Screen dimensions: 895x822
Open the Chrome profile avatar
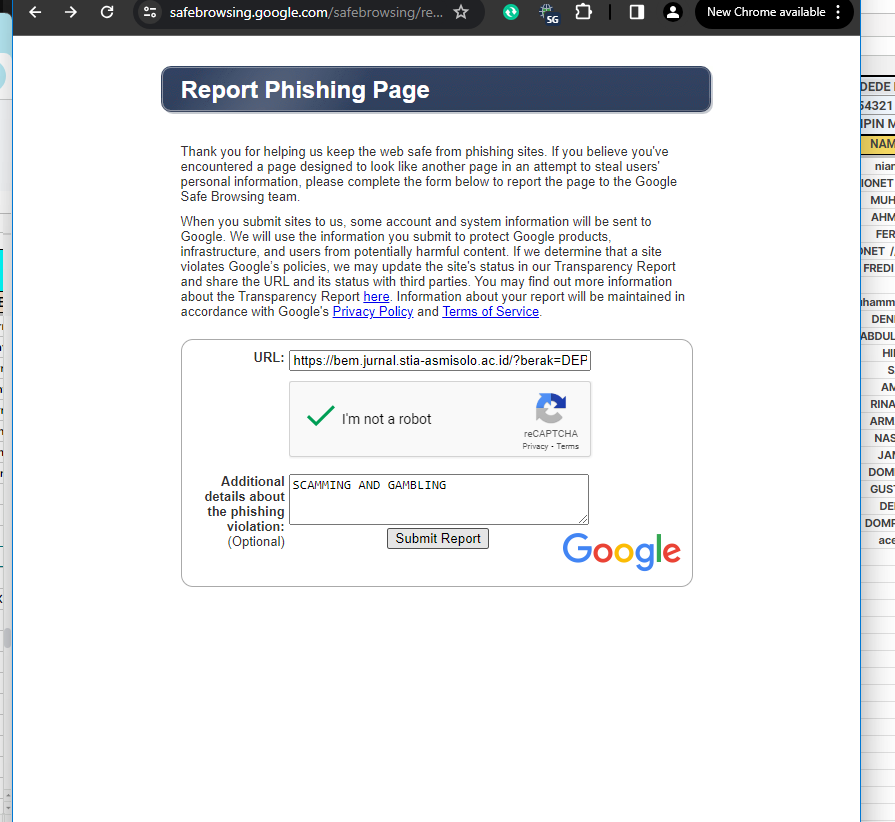[x=673, y=12]
